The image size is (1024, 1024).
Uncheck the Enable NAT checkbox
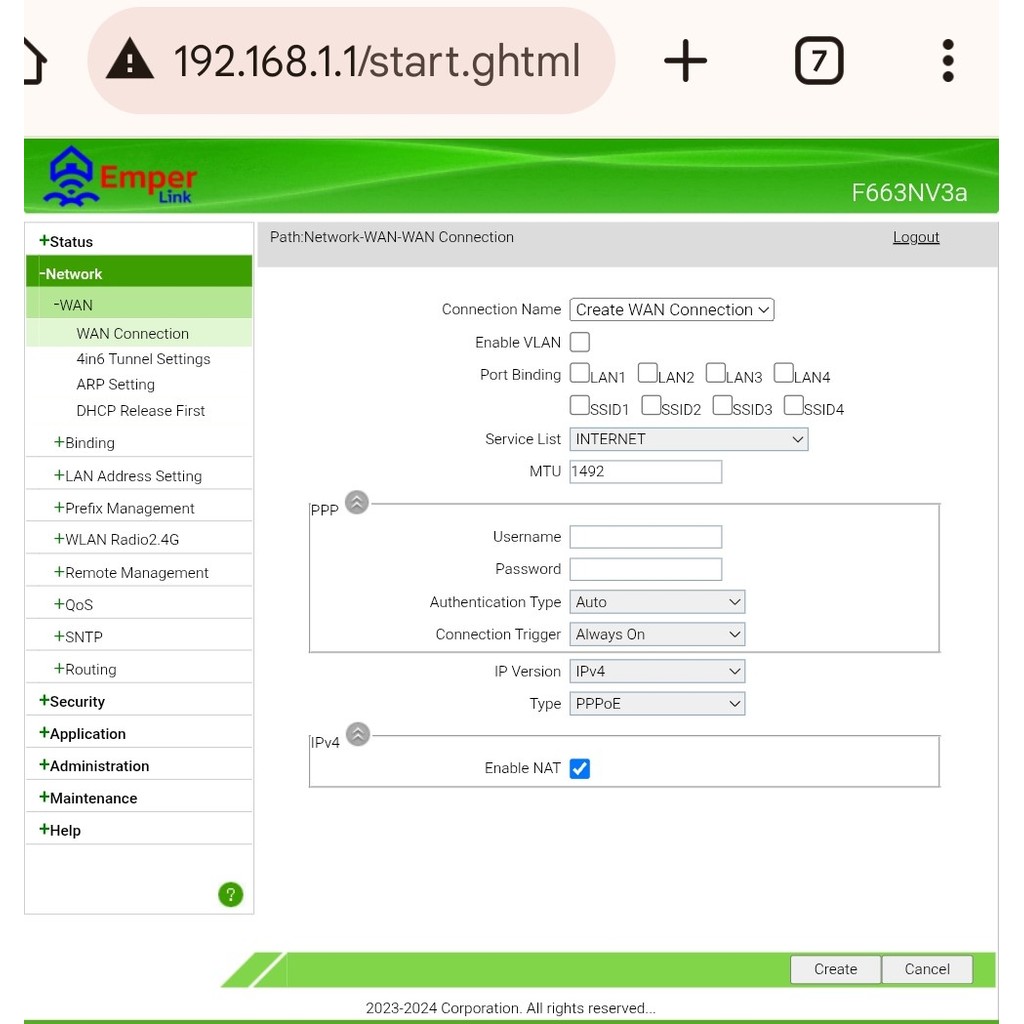580,768
